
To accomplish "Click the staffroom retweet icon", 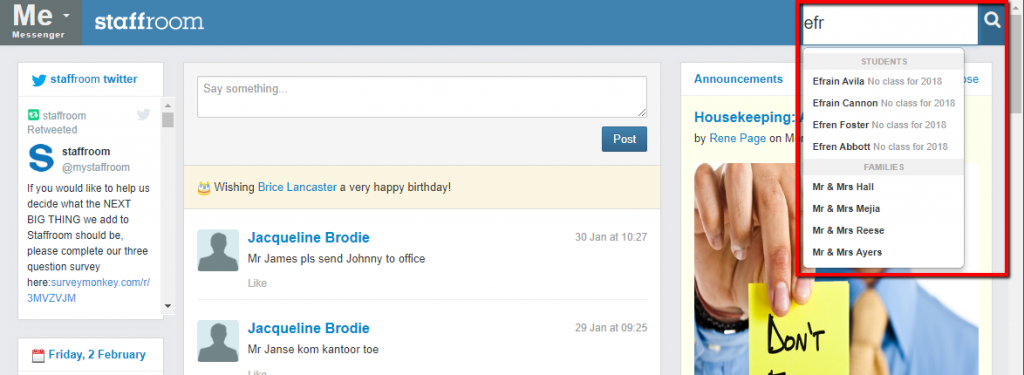I will (x=33, y=116).
